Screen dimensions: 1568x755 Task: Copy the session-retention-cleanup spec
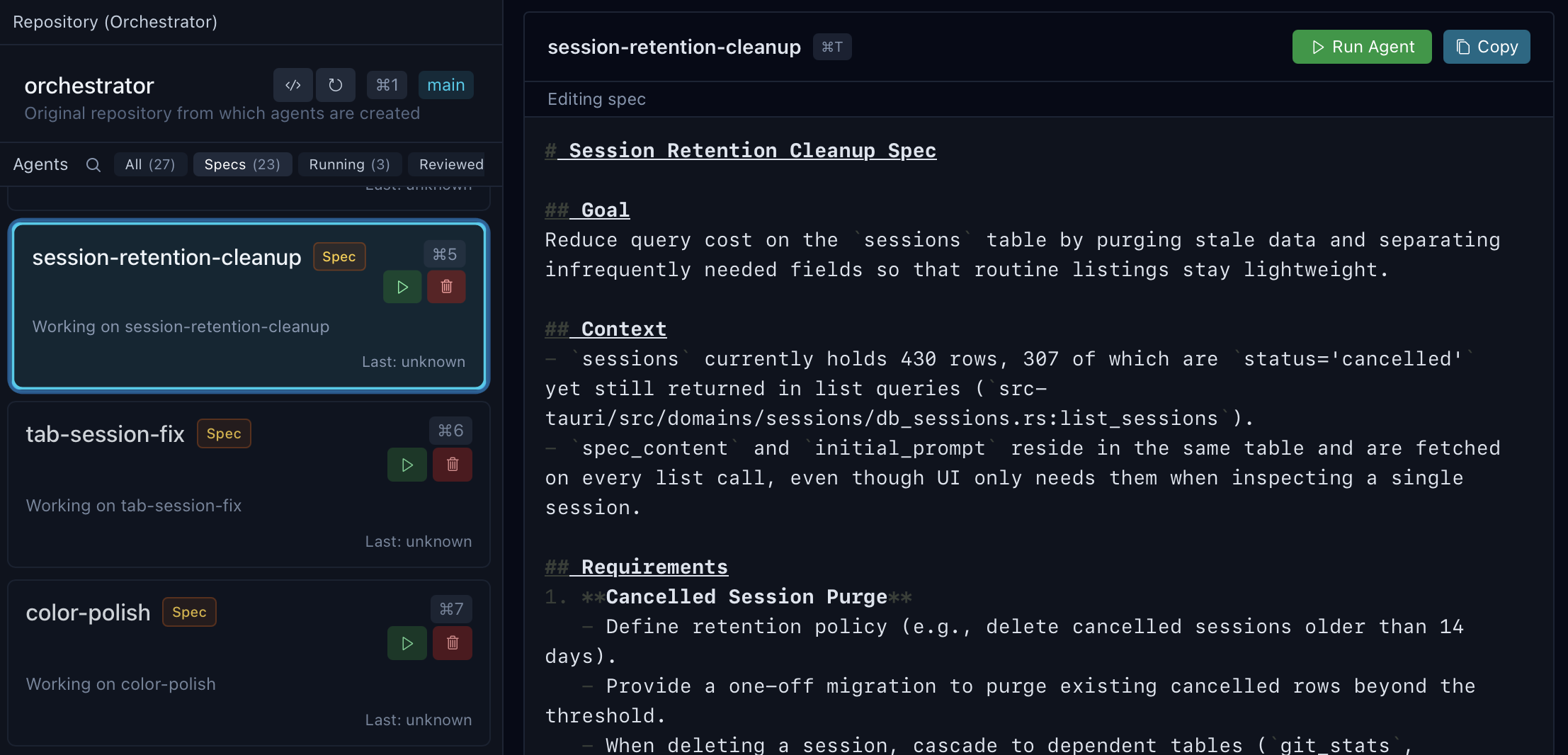(1486, 47)
